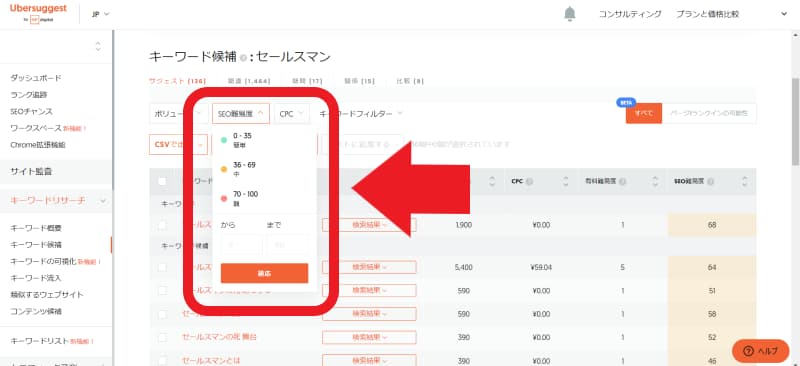This screenshot has width=800, height=366.
Task: Click the SEO難易度 column info icon
Action: (711, 182)
